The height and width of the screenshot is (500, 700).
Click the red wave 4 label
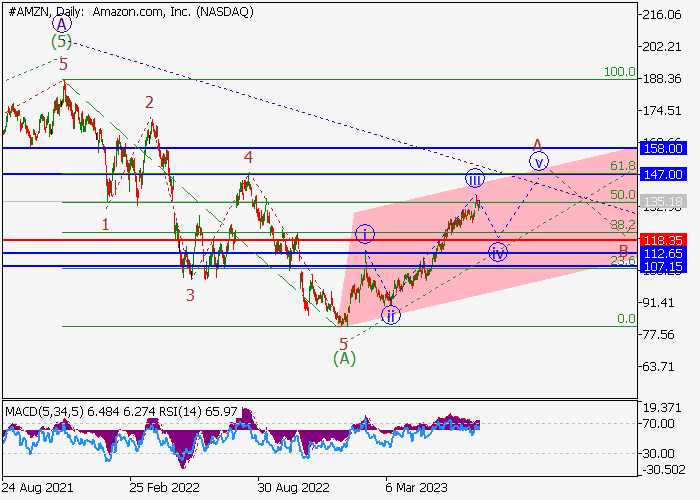click(x=248, y=157)
